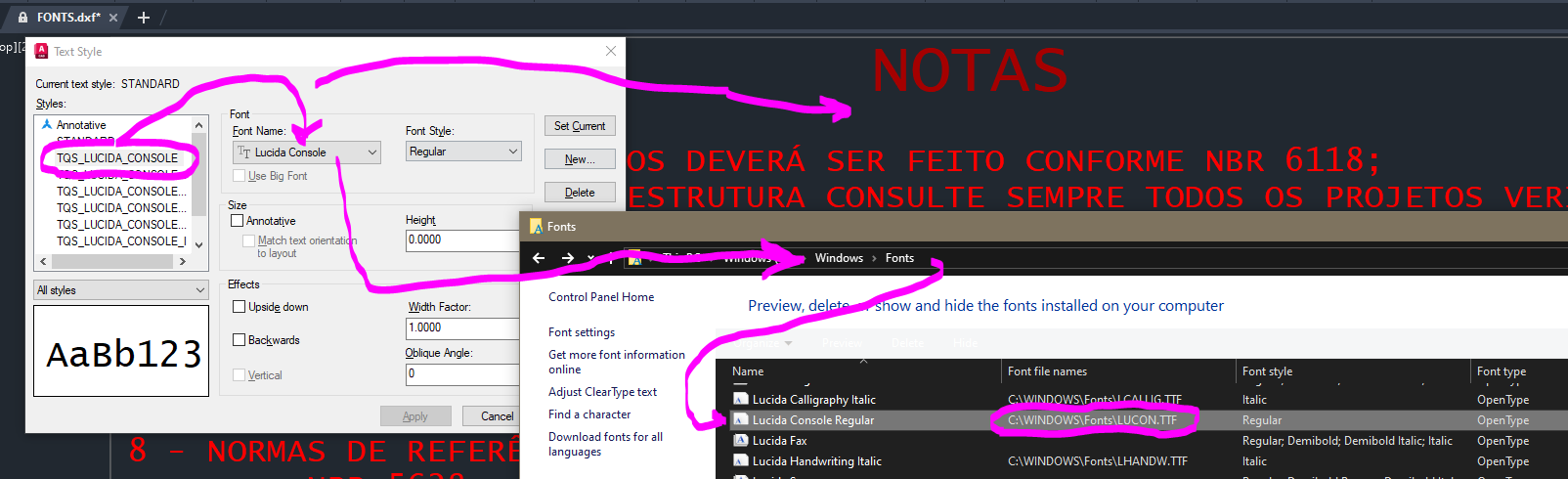Open the All styles filter dropdown
This screenshot has width=1568, height=479.
point(199,289)
